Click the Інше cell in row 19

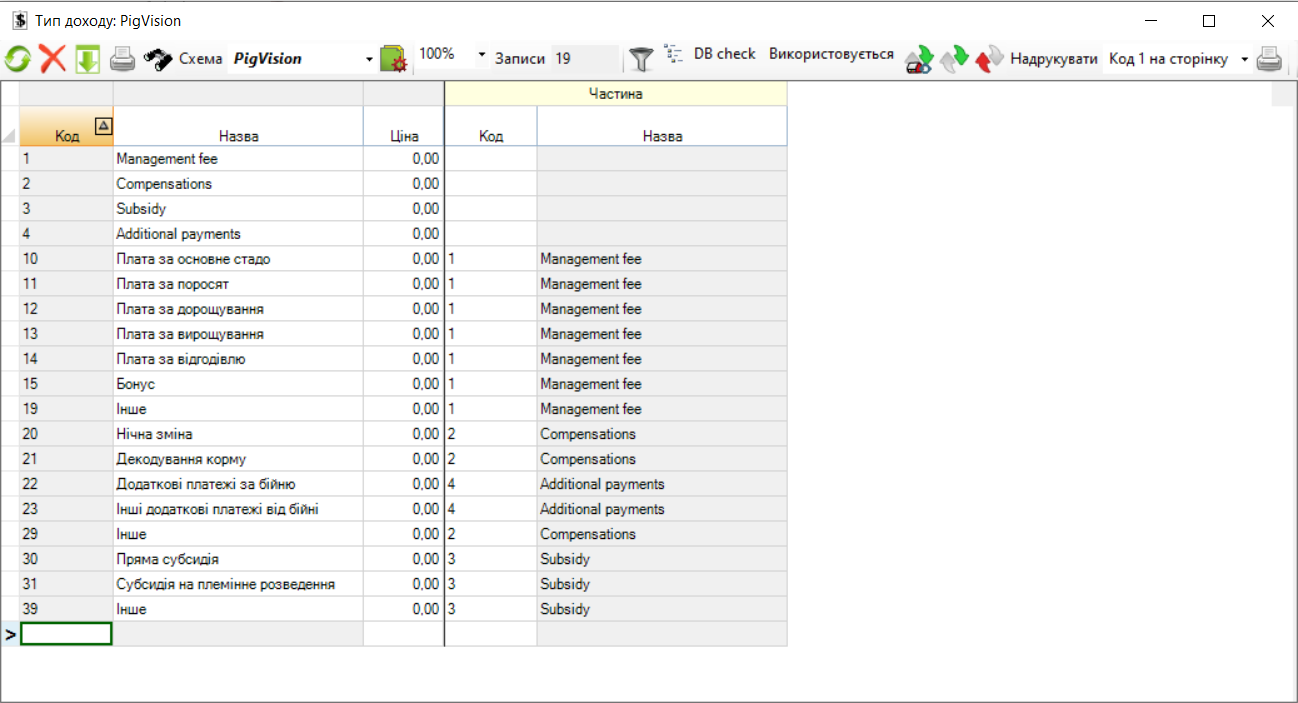pyautogui.click(x=238, y=409)
